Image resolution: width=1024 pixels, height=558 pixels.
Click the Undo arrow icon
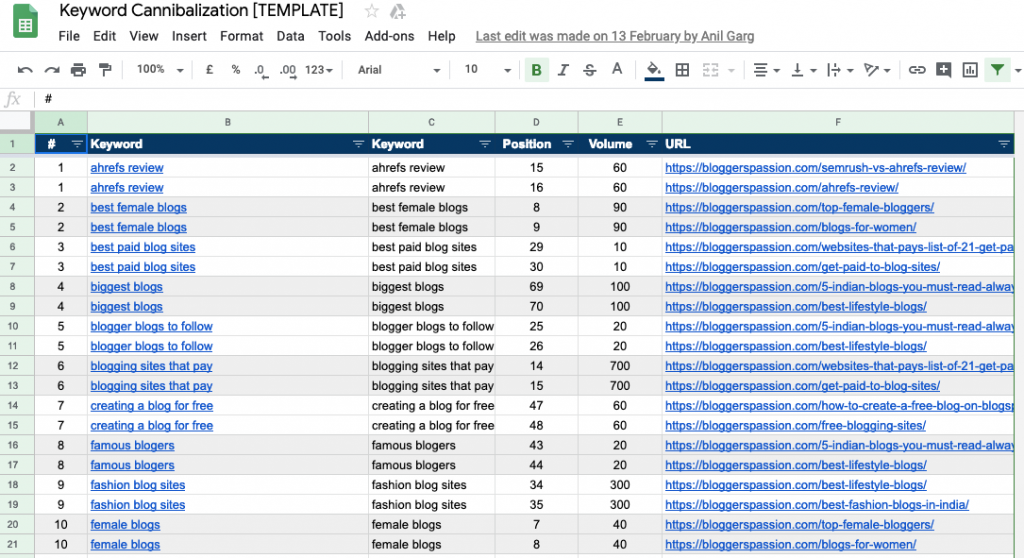click(25, 70)
